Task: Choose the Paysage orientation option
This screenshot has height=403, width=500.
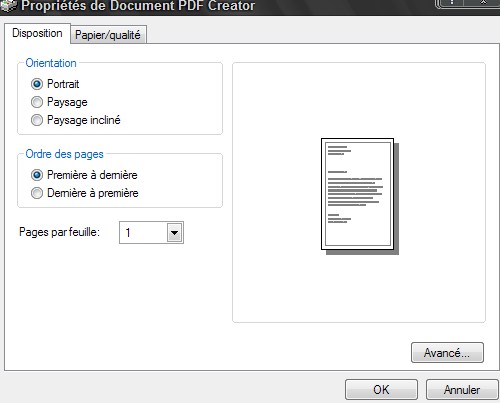Action: pyautogui.click(x=37, y=102)
